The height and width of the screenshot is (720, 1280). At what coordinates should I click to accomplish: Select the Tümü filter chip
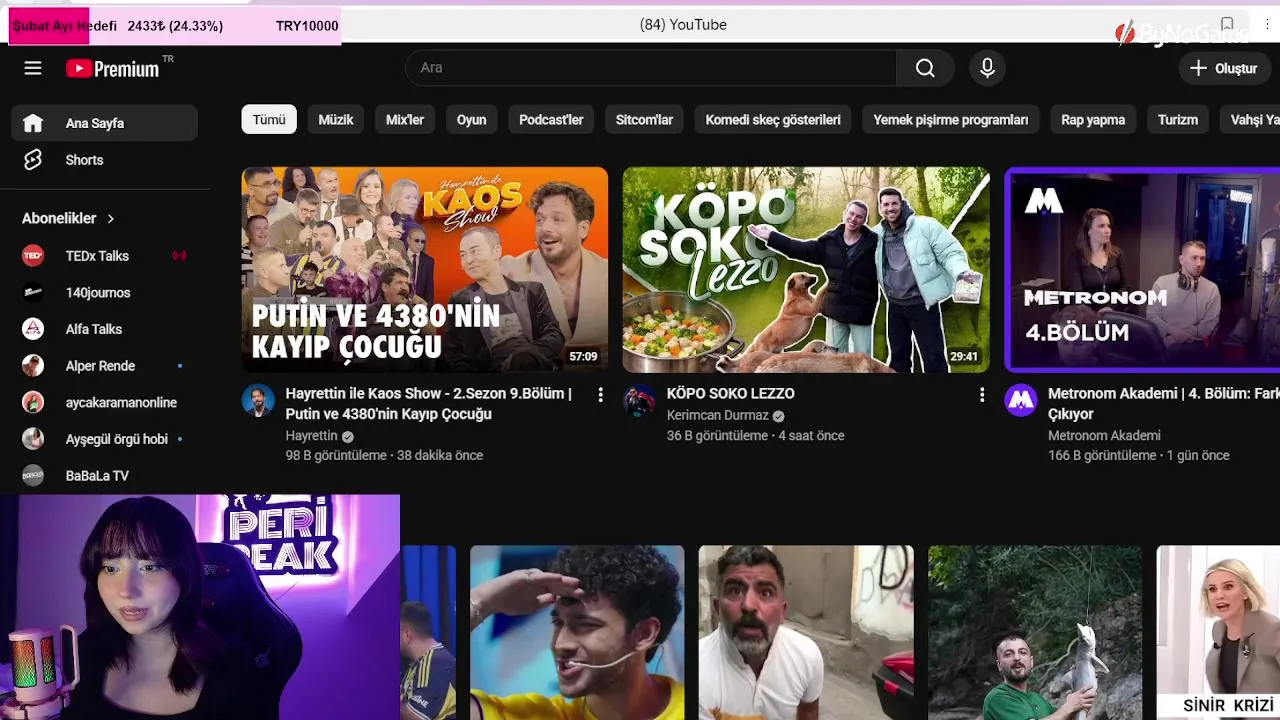269,120
